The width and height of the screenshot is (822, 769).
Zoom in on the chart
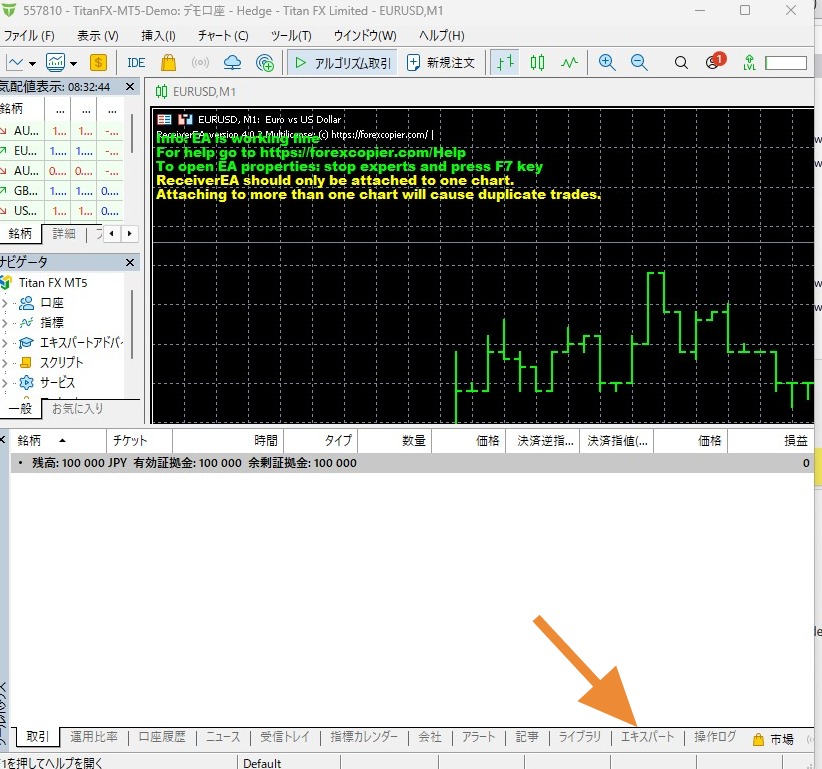coord(607,63)
